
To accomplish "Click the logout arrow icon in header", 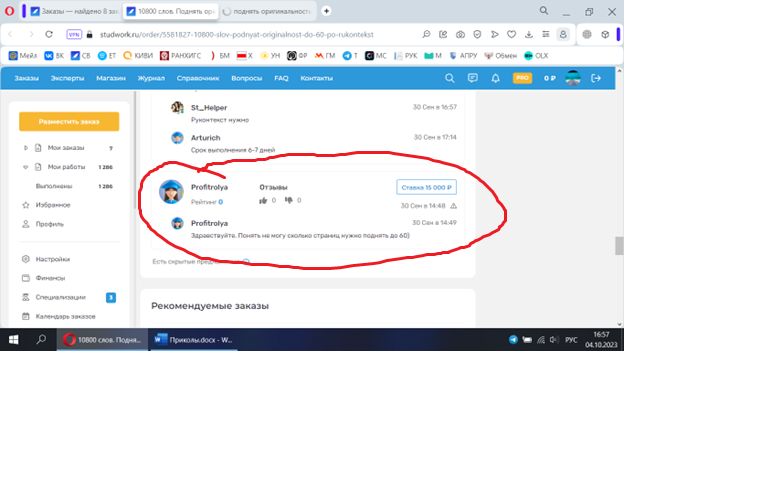I will tap(596, 78).
